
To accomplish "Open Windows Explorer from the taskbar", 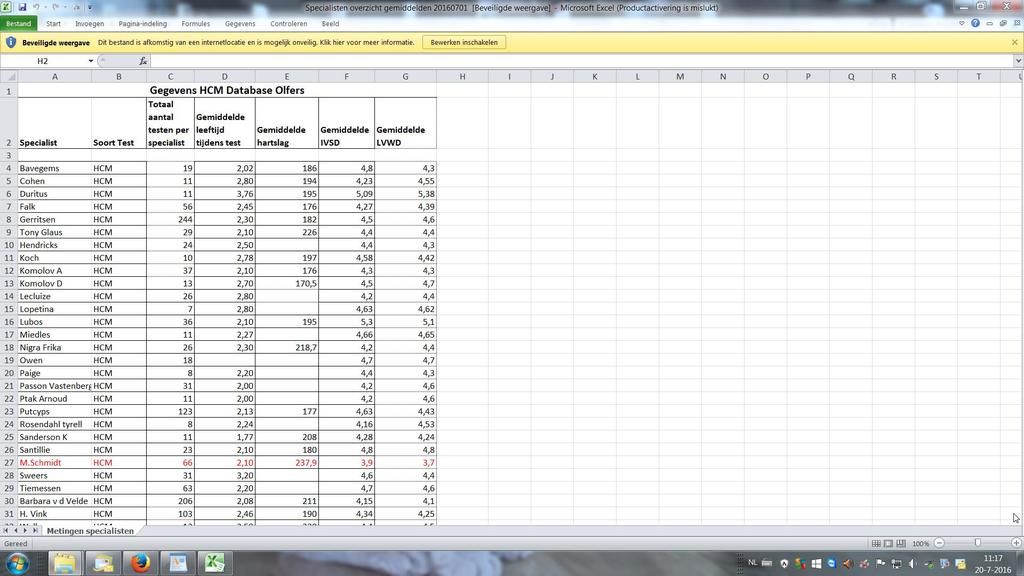I will pos(64,563).
